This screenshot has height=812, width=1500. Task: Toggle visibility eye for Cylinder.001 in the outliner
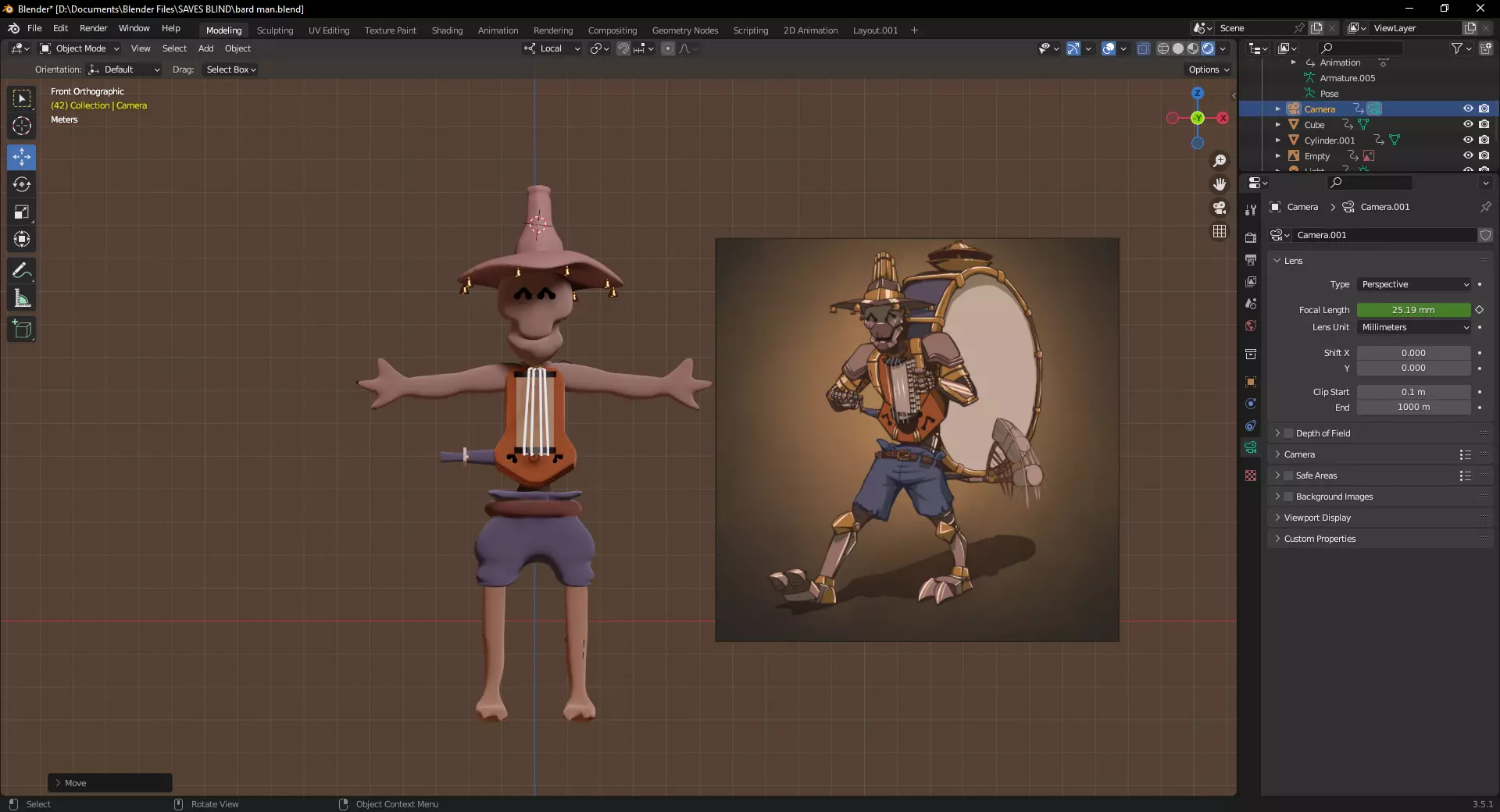click(x=1468, y=140)
